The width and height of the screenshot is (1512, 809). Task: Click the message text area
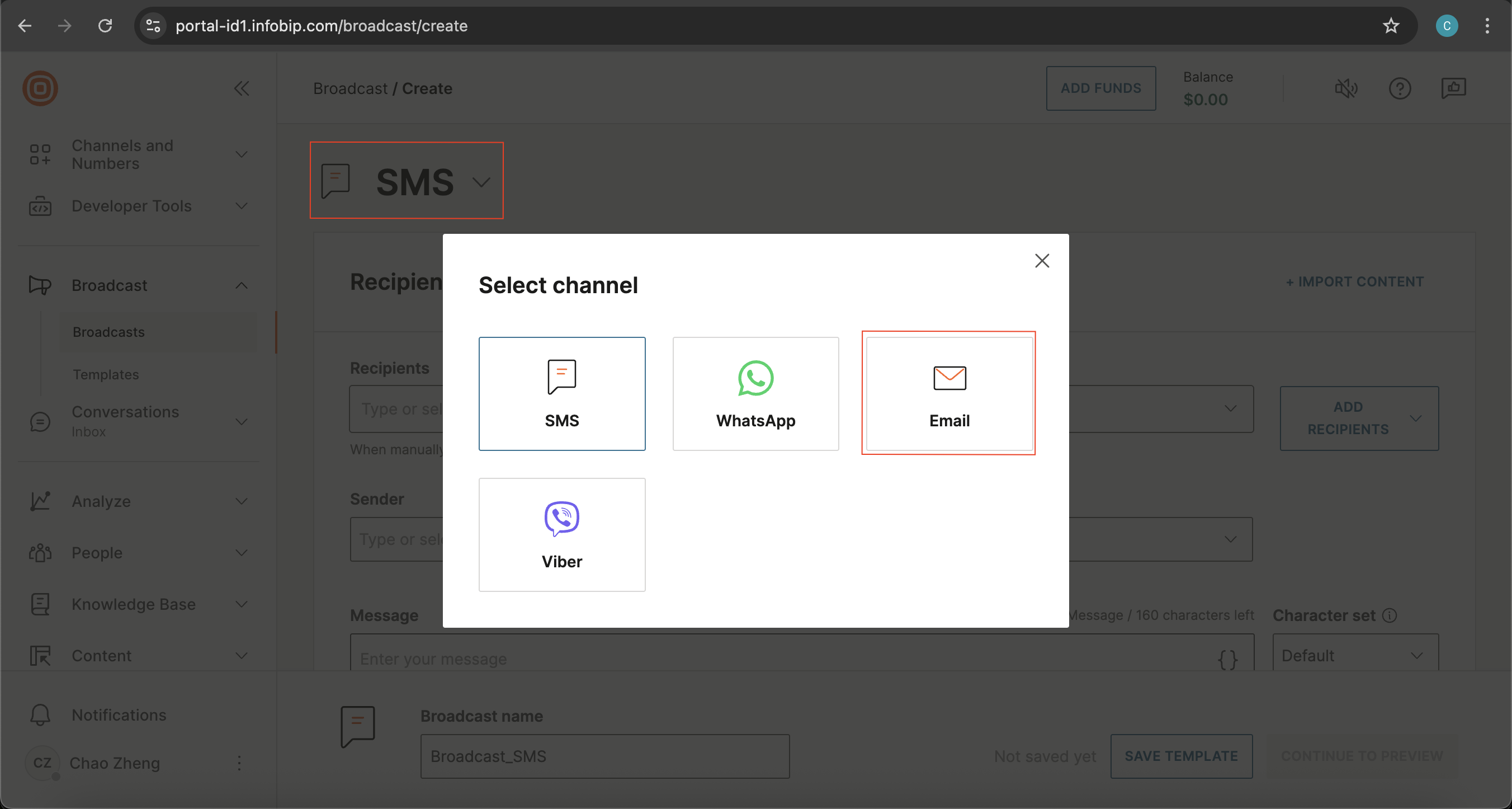[x=802, y=653]
